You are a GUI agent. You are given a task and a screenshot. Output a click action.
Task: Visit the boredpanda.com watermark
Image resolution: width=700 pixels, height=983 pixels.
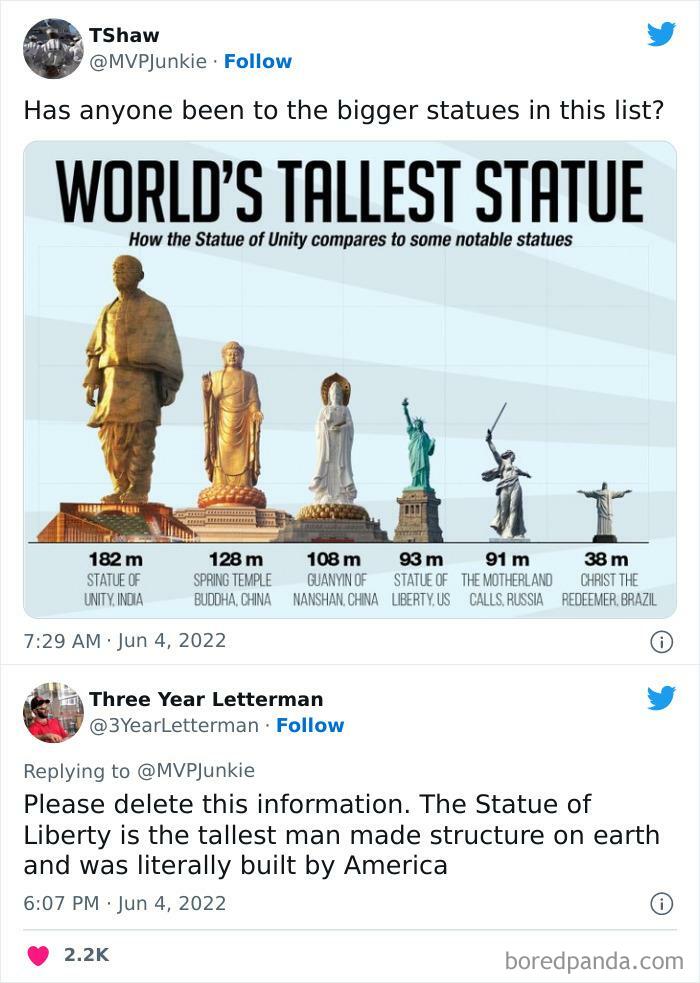(x=593, y=960)
